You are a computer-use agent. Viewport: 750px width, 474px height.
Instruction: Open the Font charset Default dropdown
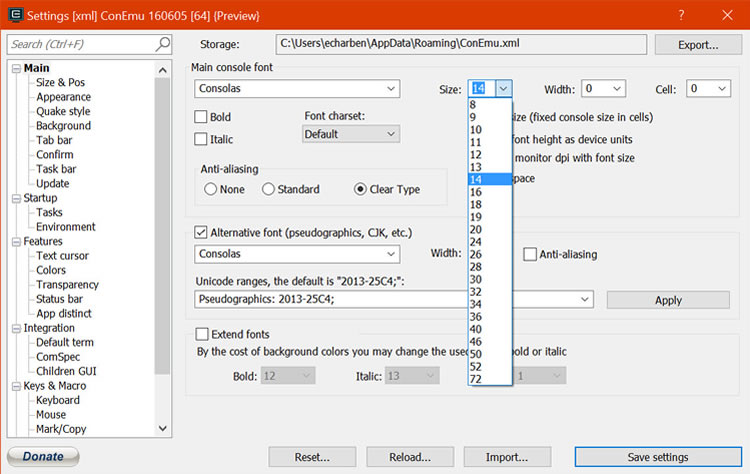(351, 134)
